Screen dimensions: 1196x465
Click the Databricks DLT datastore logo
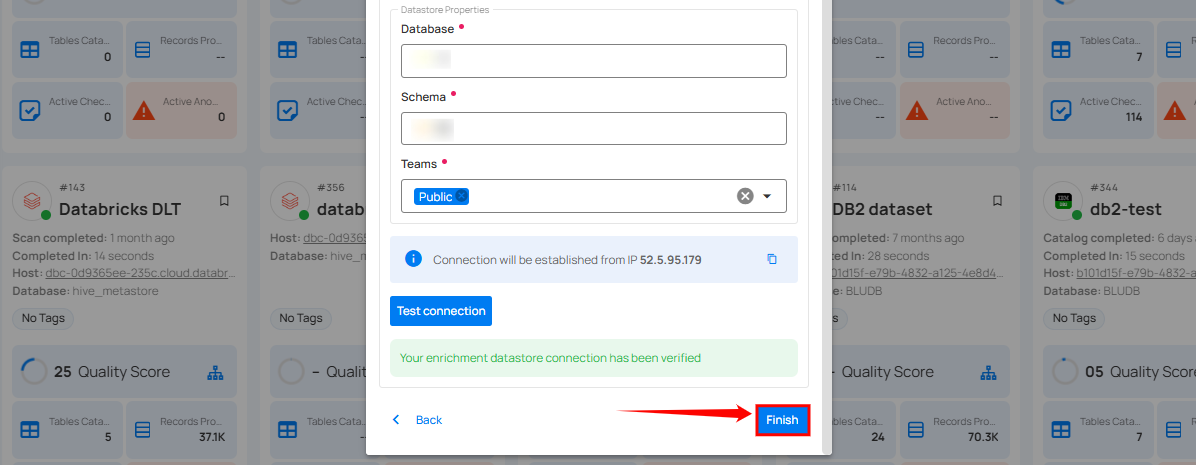pyautogui.click(x=31, y=201)
